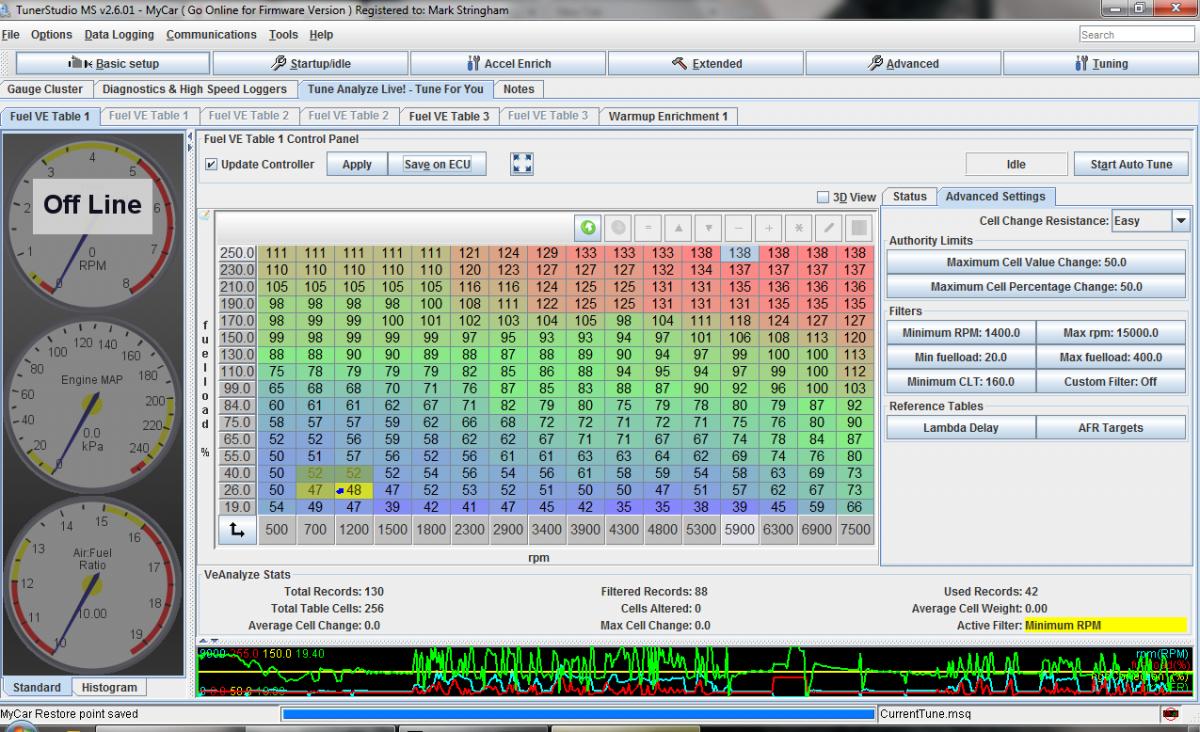The width and height of the screenshot is (1200, 732).
Task: Click the asterisk multiply icon in table toolbar
Action: 799,227
